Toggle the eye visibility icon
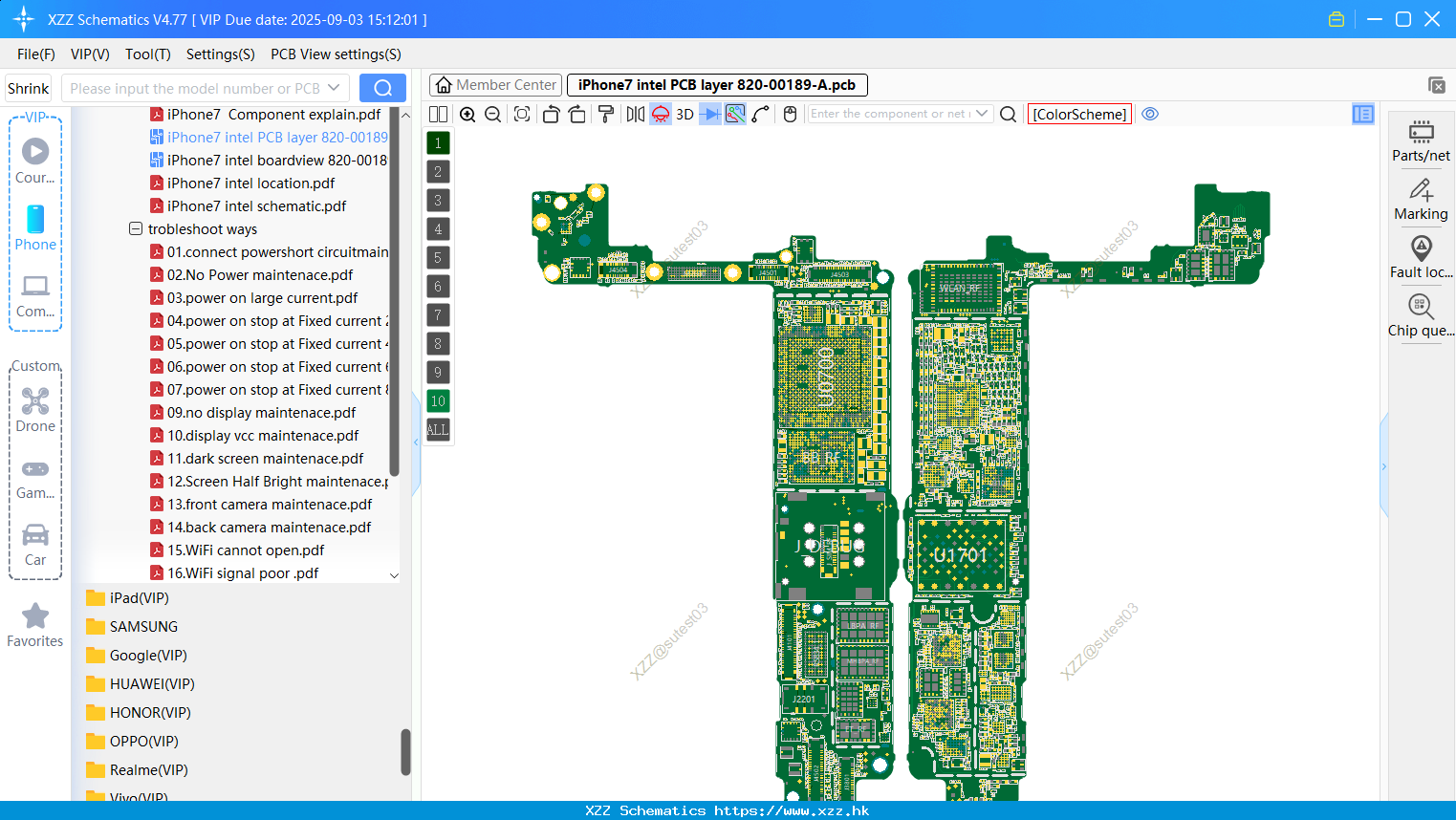Screen dimensions: 1456x820 pyautogui.click(x=1150, y=114)
